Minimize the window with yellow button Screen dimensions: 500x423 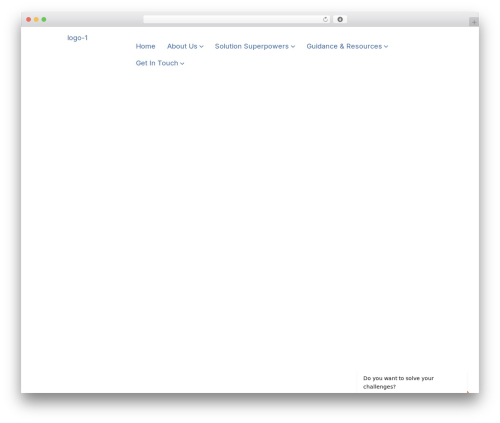(x=36, y=19)
